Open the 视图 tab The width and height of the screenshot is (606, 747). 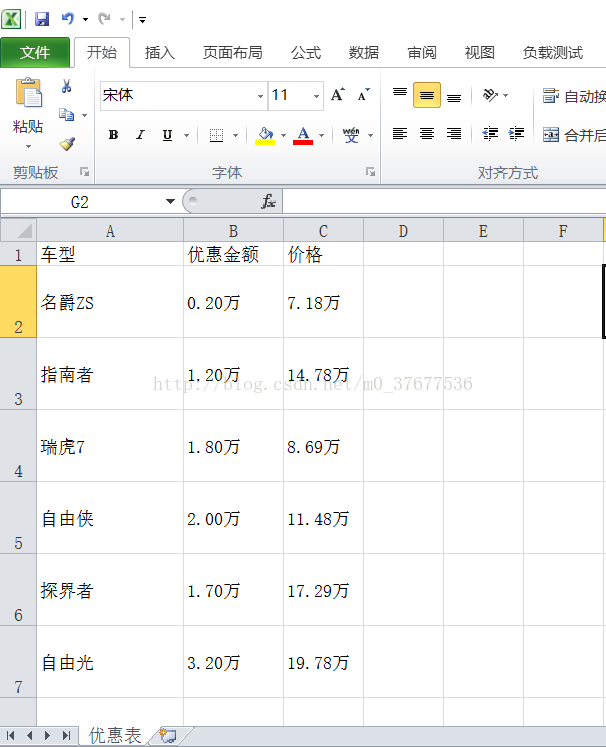point(480,52)
